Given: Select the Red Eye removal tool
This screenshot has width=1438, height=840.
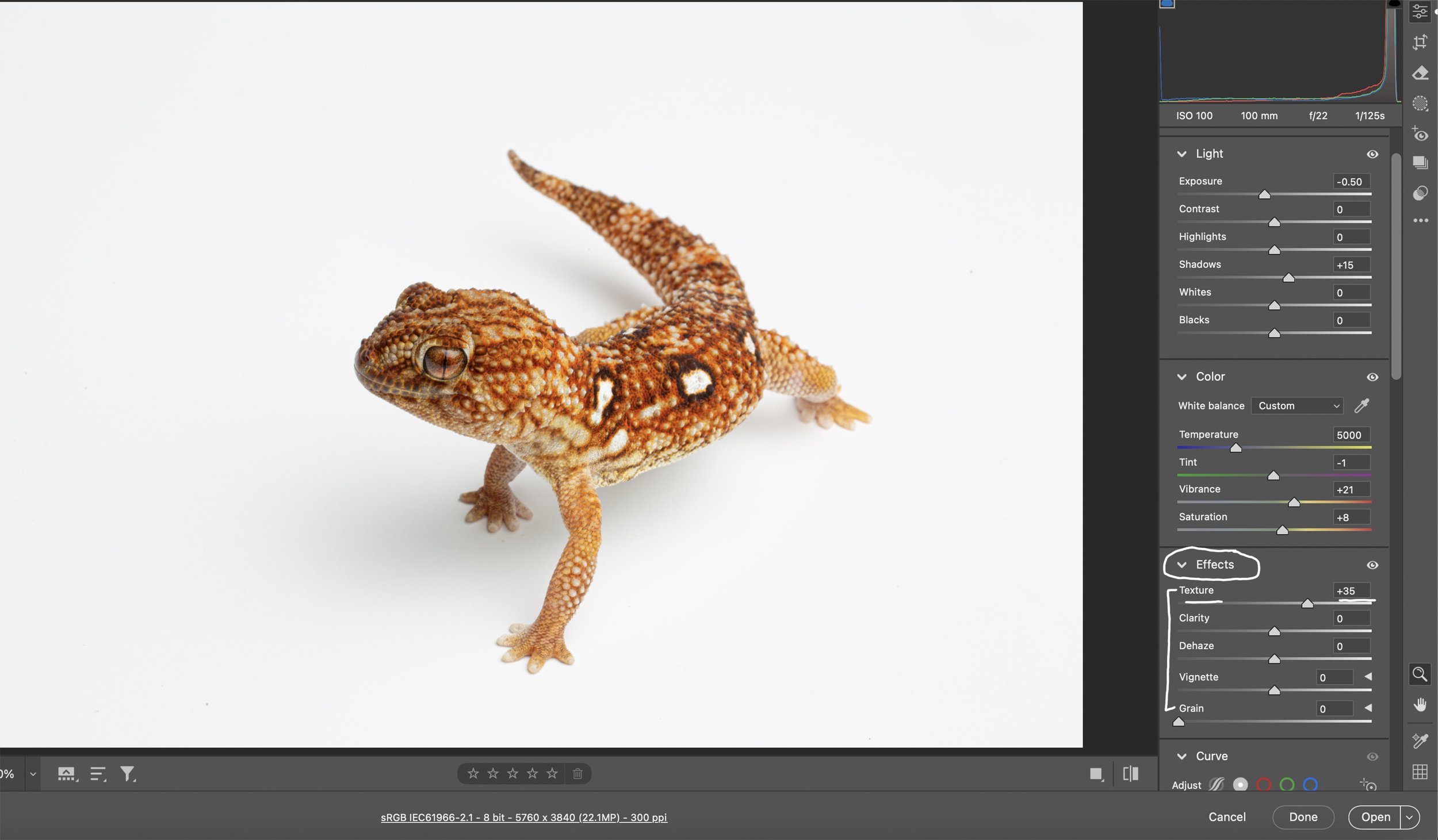Looking at the screenshot, I should [x=1420, y=135].
